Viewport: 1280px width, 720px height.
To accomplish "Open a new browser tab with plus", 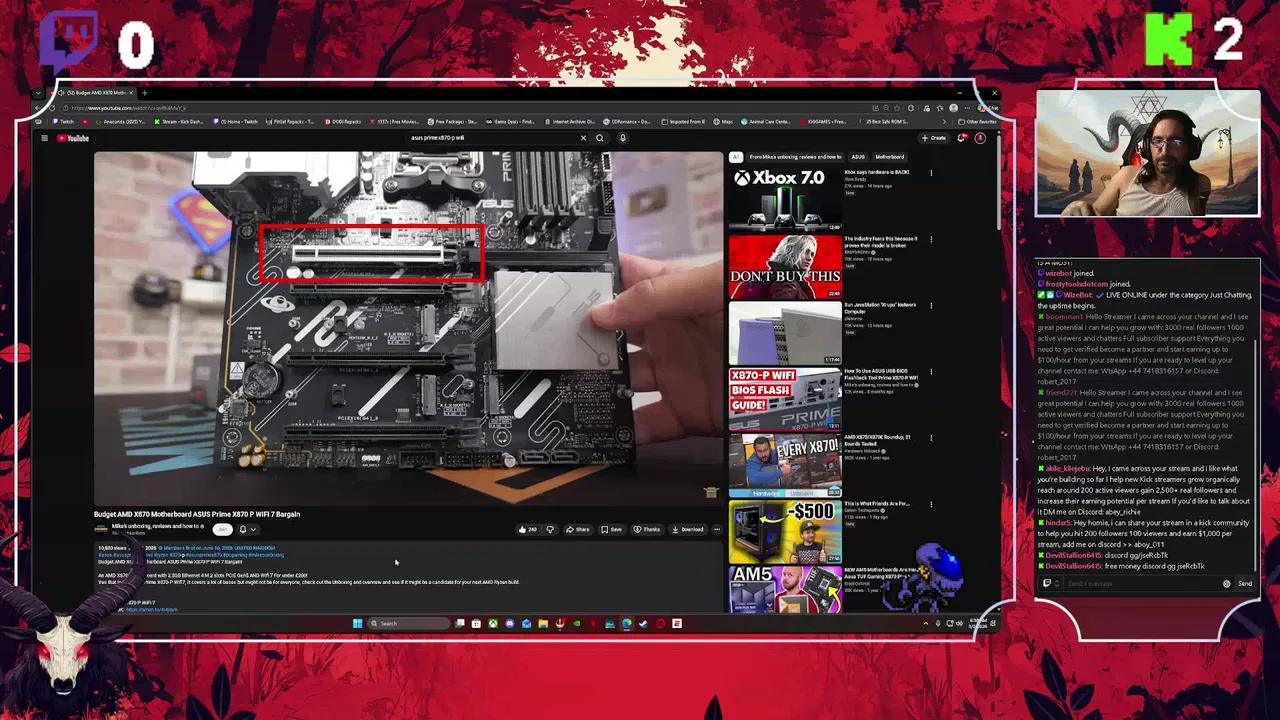I will 144,93.
